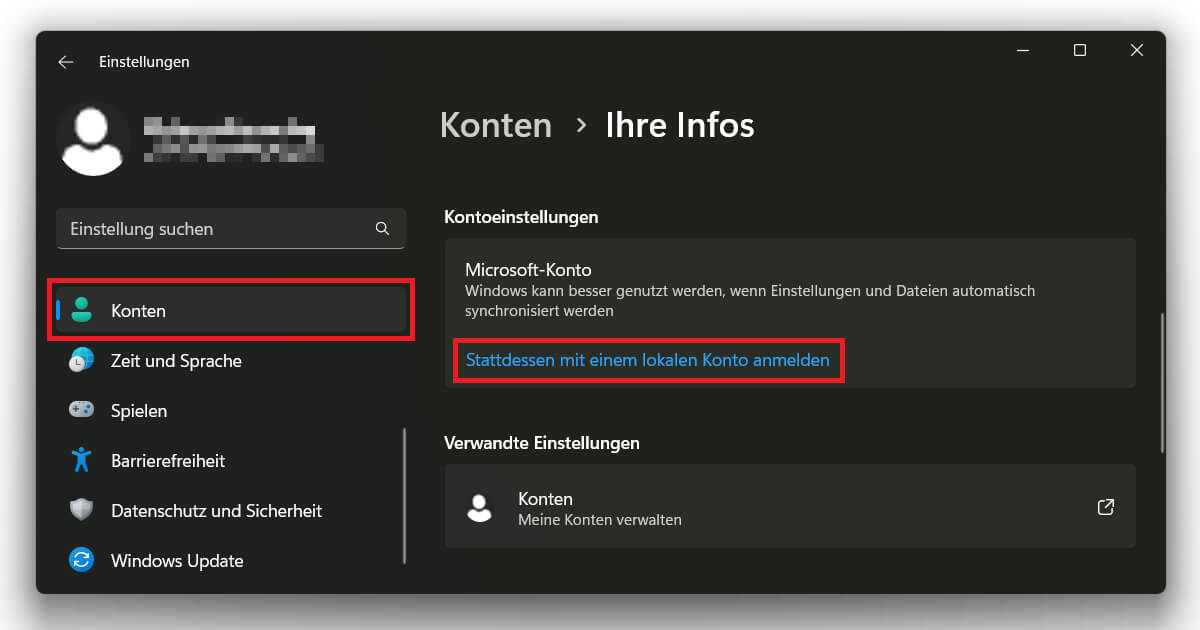Click the Spielen controller icon
Viewport: 1200px width, 630px height.
click(82, 410)
